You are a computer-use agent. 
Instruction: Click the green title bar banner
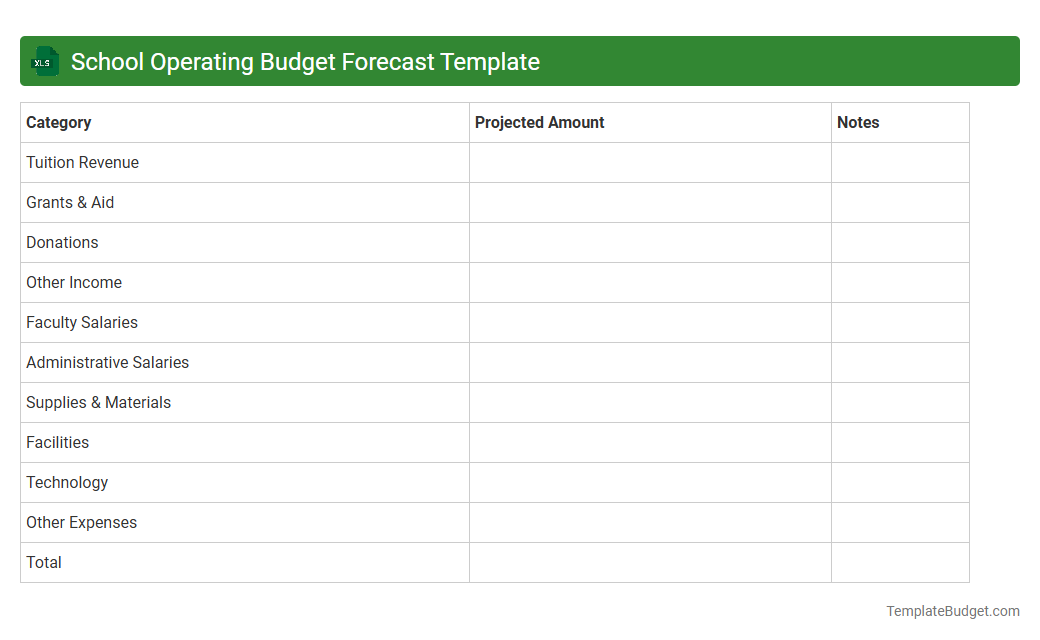(x=520, y=61)
